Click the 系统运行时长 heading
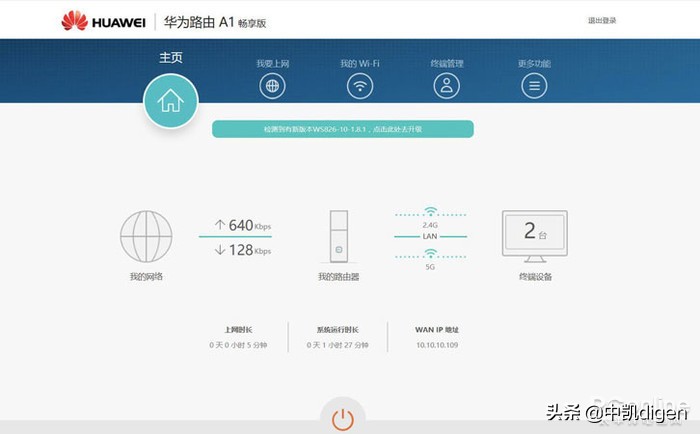This screenshot has width=700, height=434. [x=338, y=330]
